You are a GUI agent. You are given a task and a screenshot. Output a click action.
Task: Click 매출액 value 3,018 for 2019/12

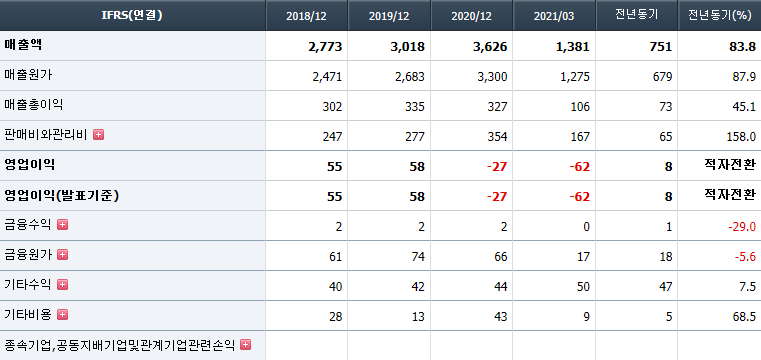408,47
